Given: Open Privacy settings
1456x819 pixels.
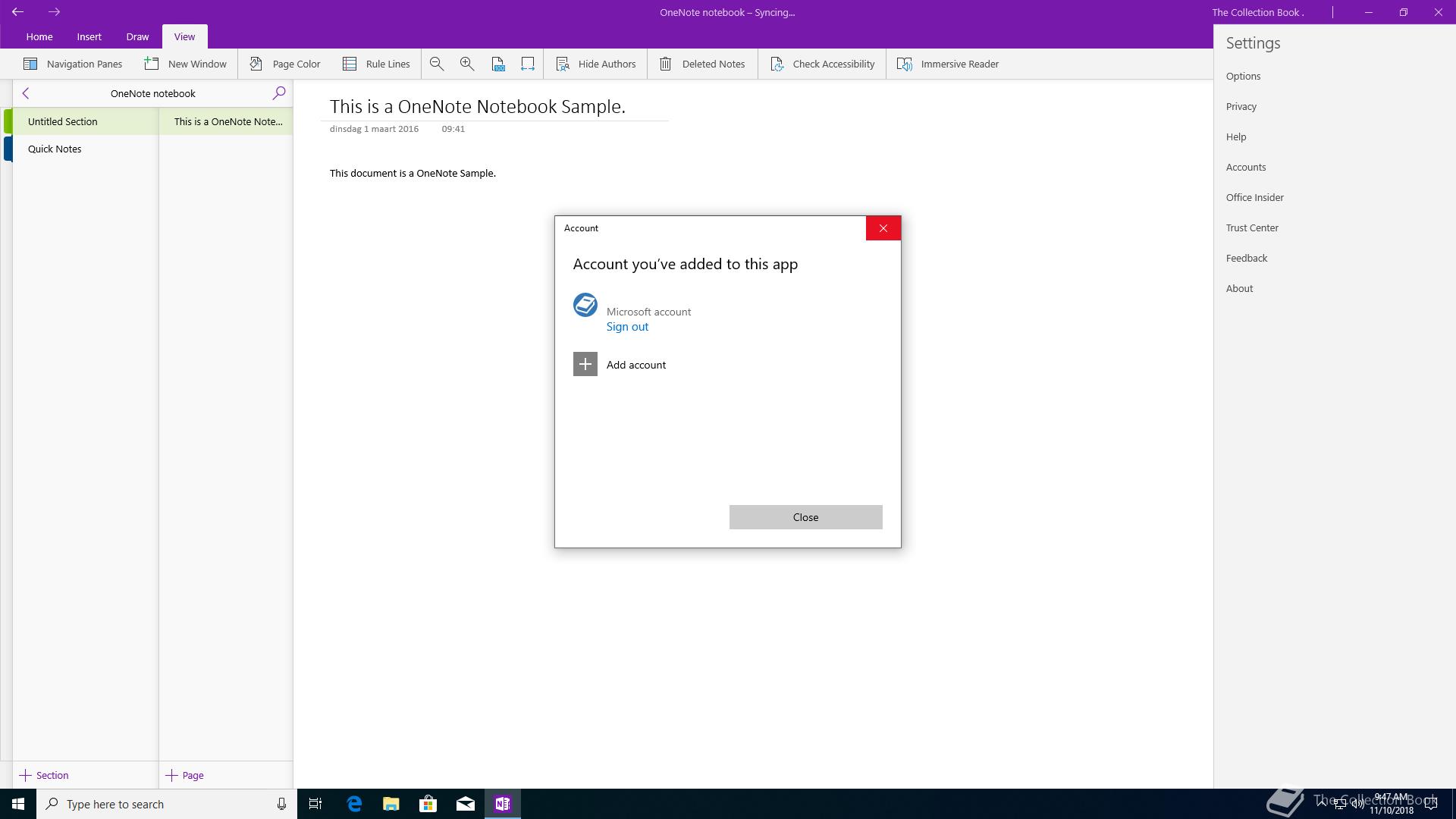Looking at the screenshot, I should click(1241, 106).
